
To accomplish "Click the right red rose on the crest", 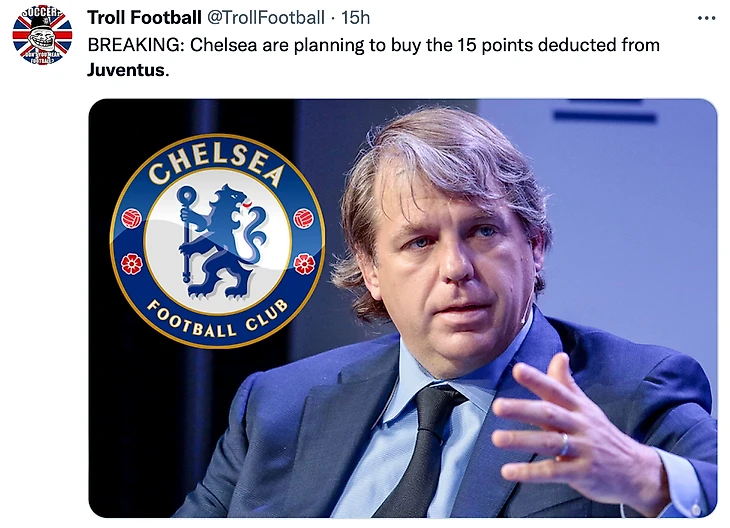I will point(304,263).
